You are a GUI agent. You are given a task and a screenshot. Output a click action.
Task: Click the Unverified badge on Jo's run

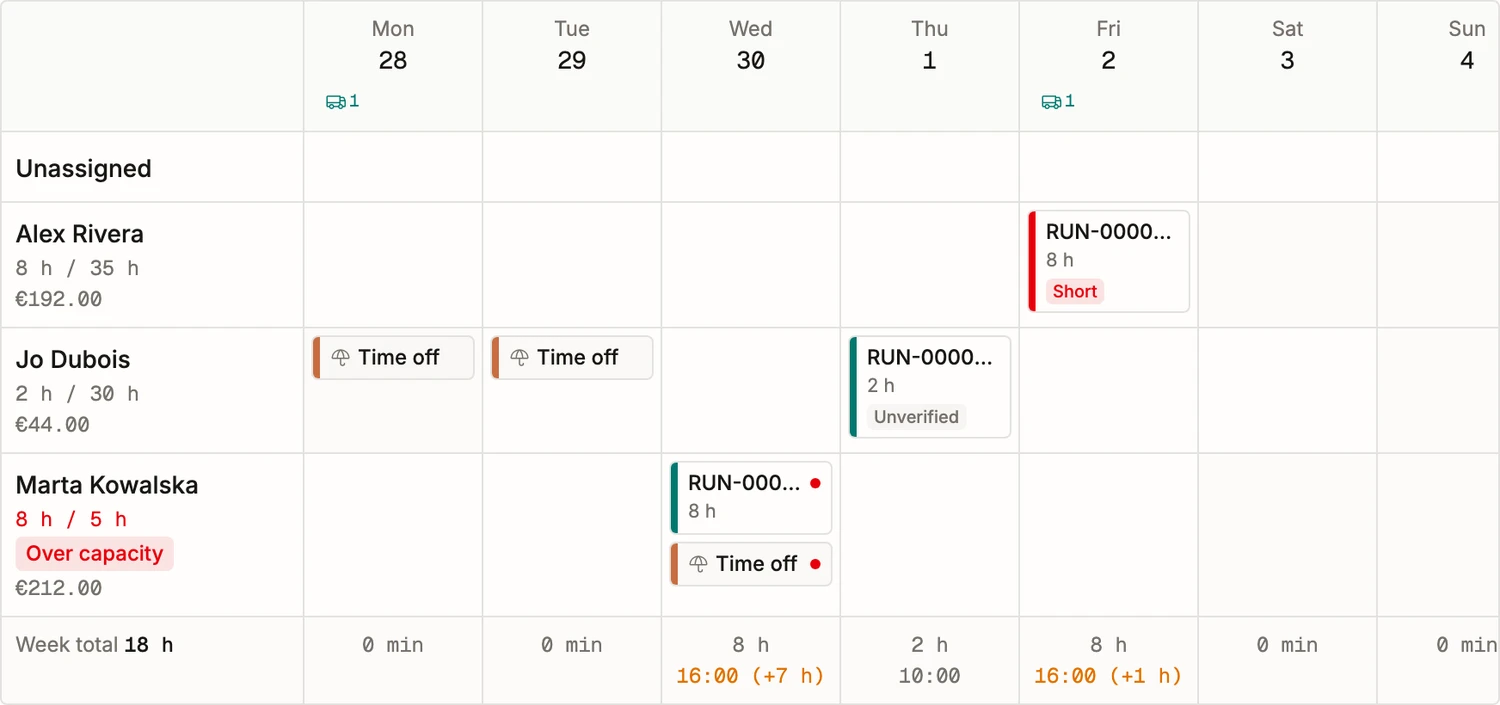(x=916, y=417)
